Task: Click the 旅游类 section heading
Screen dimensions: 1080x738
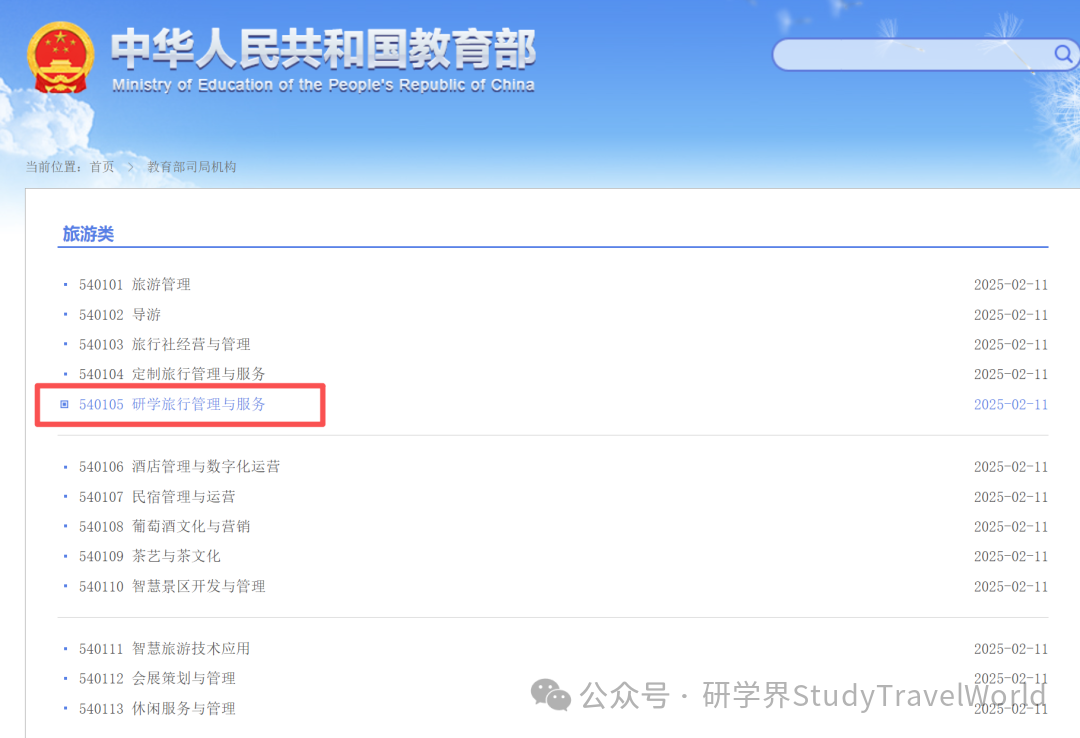Action: pyautogui.click(x=88, y=233)
